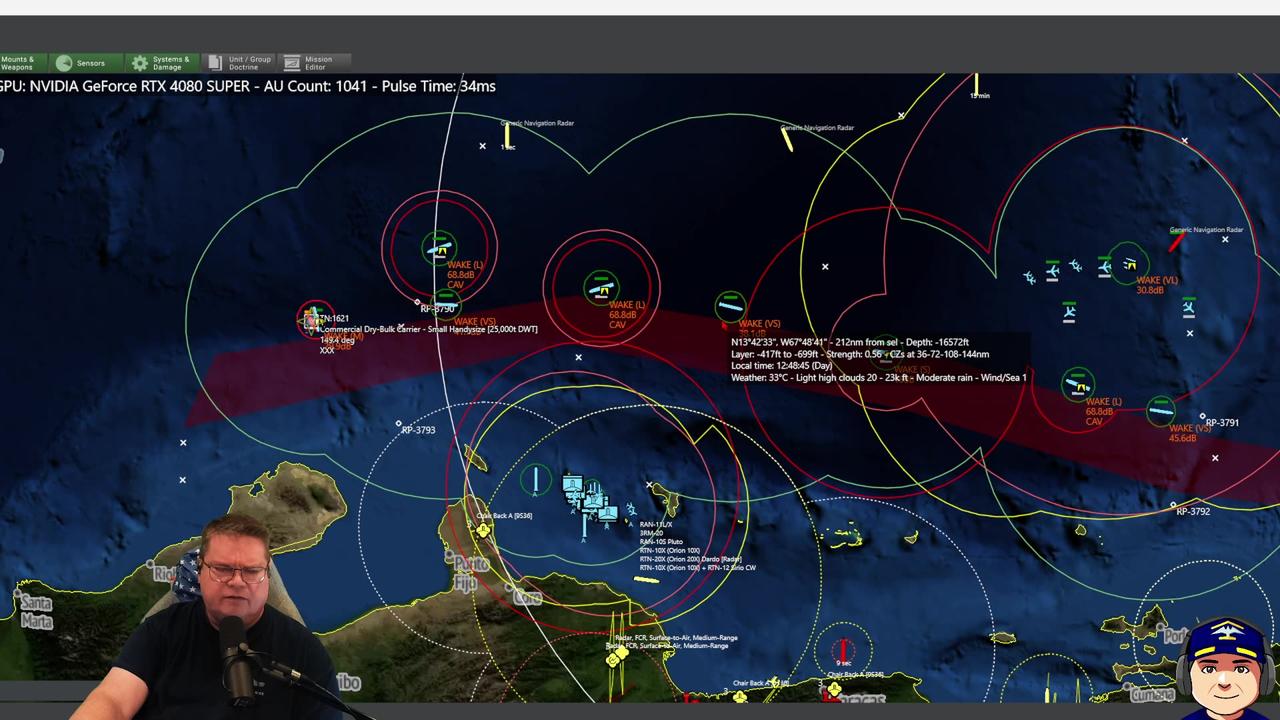This screenshot has height=720, width=1280.
Task: Select aircraft with WAKE (VL) 30.8dB label
Action: pos(1128,264)
